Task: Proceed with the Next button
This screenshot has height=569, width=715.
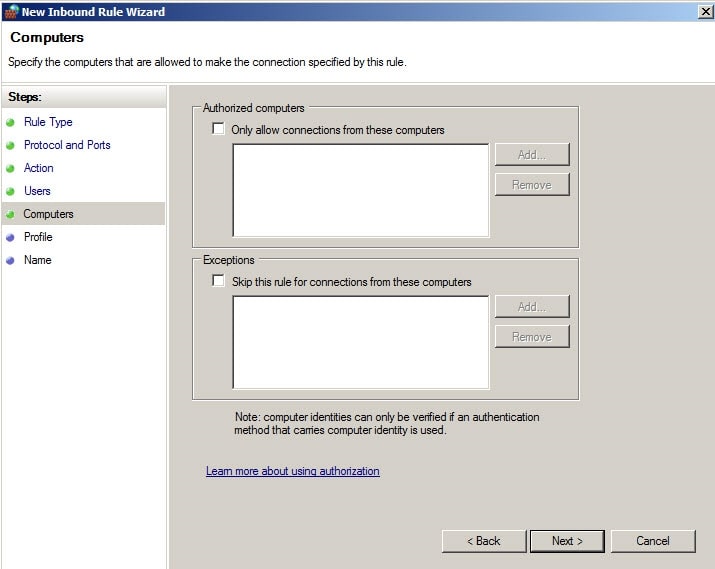Action: [566, 541]
